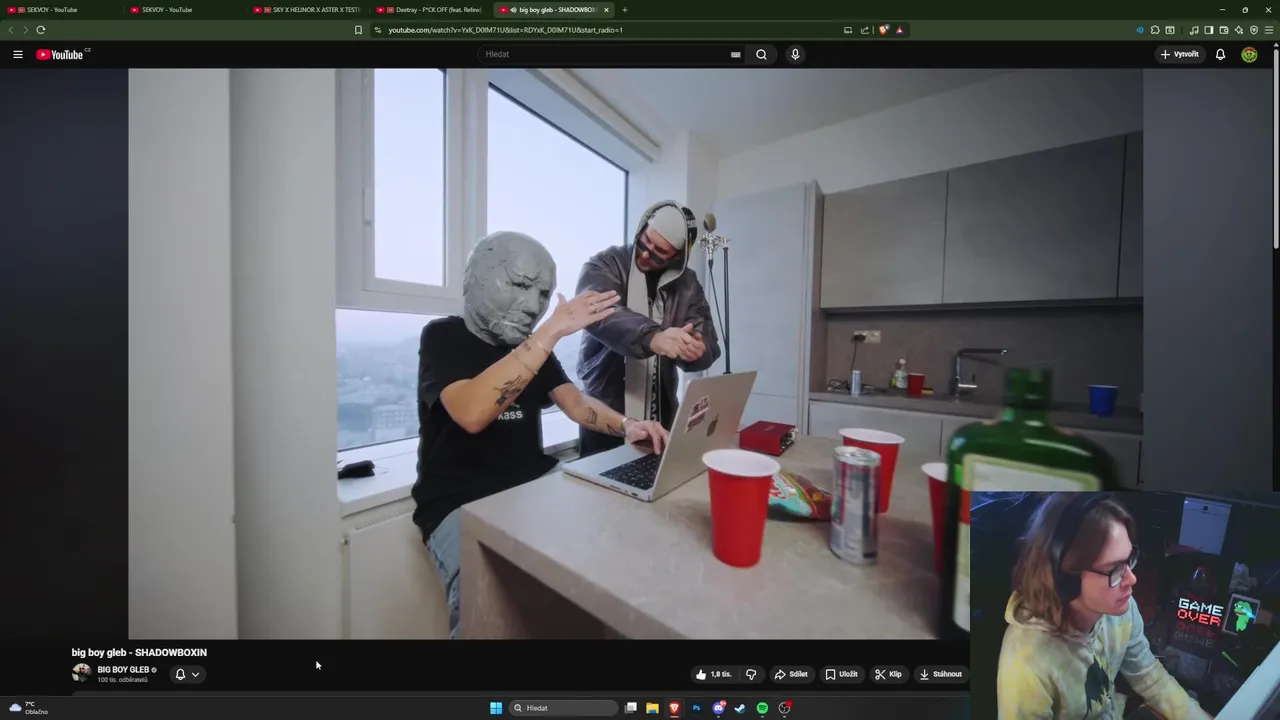Click the Klip clip button

(888, 674)
